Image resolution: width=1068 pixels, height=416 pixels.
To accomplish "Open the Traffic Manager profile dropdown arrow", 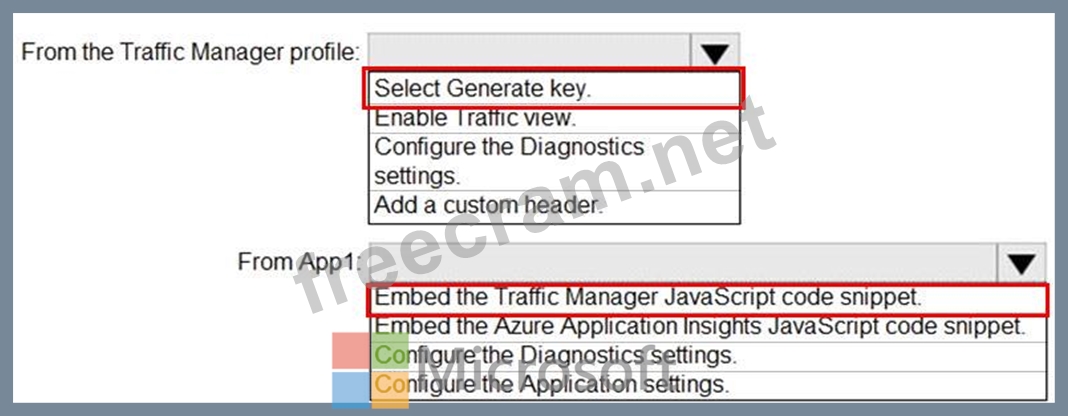I will pyautogui.click(x=714, y=52).
